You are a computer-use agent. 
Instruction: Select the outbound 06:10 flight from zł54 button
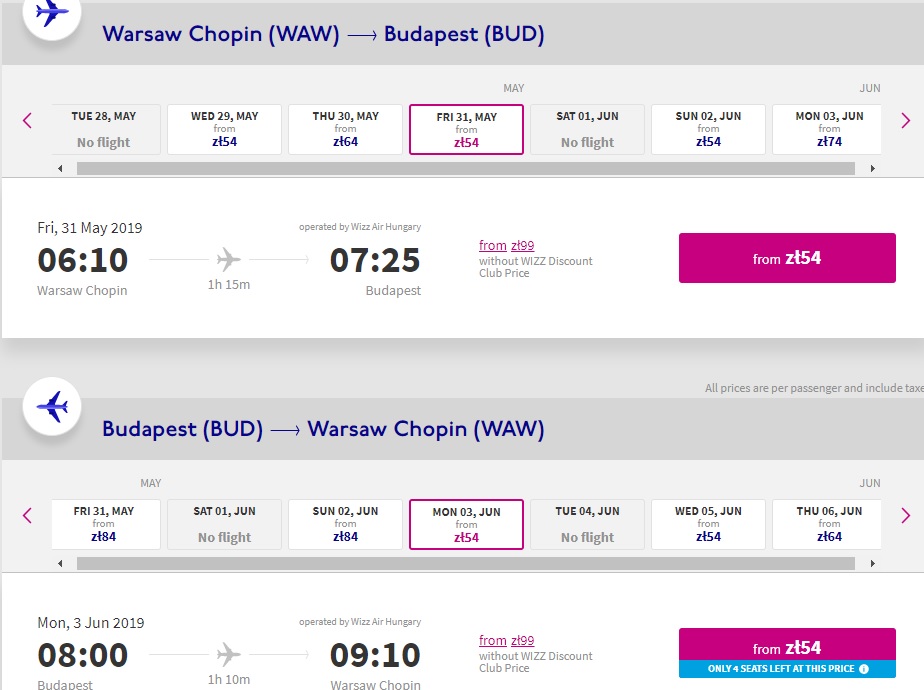point(787,258)
